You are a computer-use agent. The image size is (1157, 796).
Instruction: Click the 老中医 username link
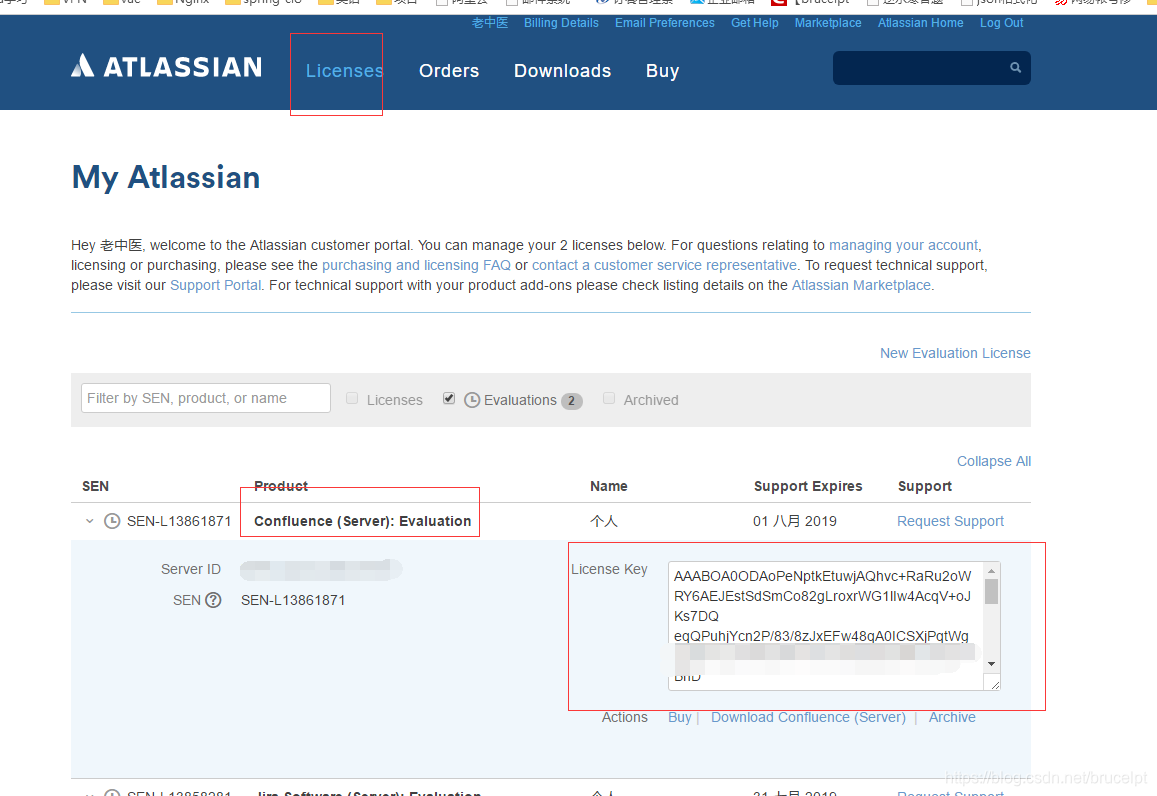click(x=490, y=23)
